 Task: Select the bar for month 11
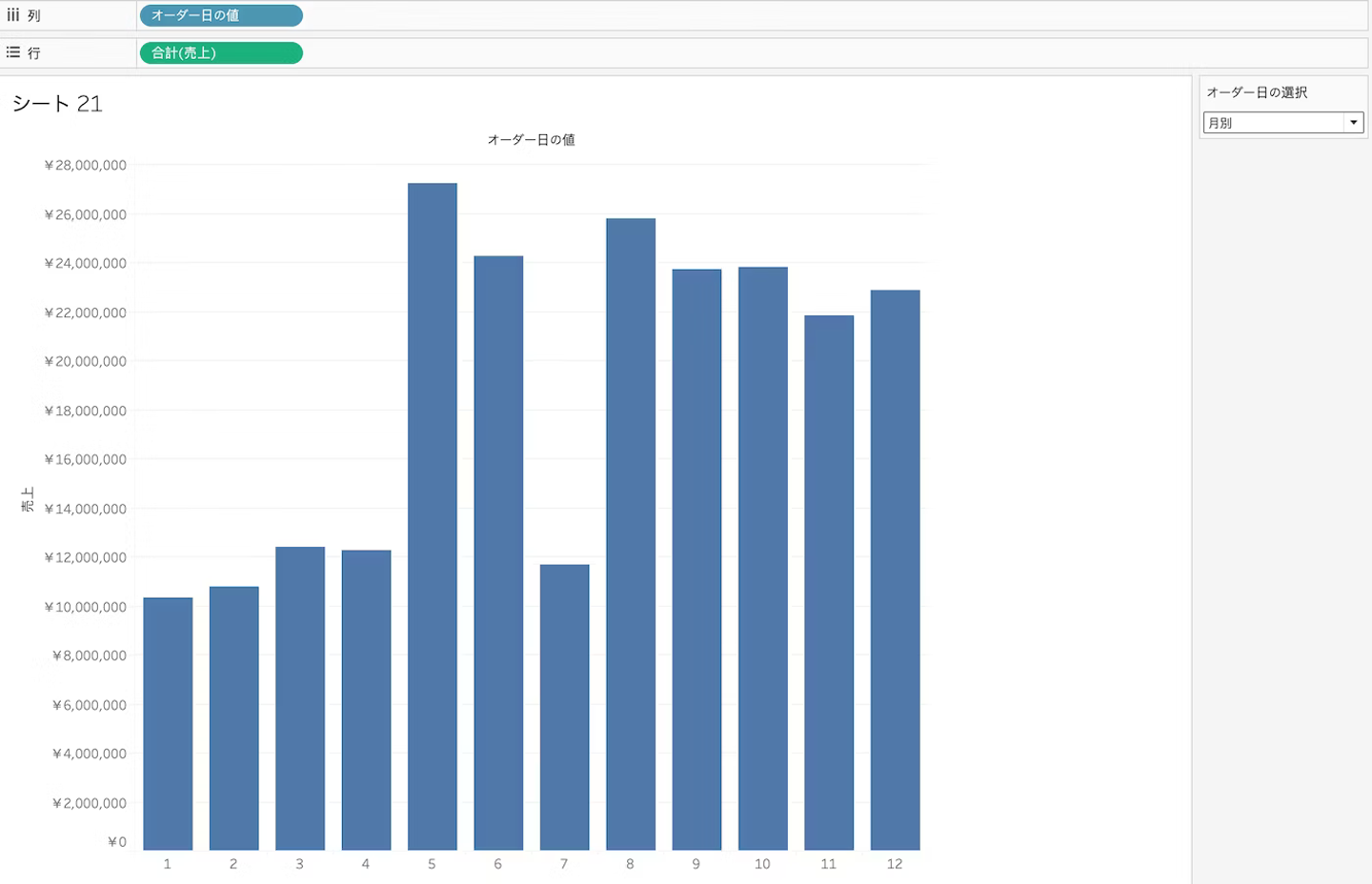pos(829,583)
